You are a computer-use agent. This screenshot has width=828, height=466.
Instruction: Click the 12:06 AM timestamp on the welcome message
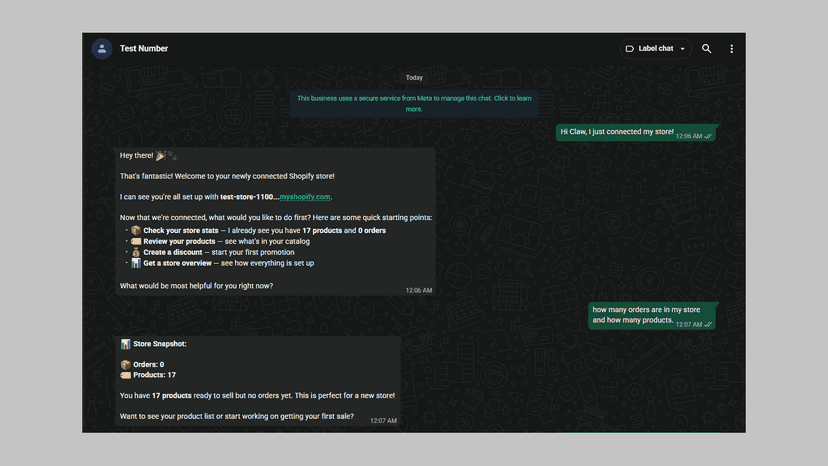pos(419,291)
